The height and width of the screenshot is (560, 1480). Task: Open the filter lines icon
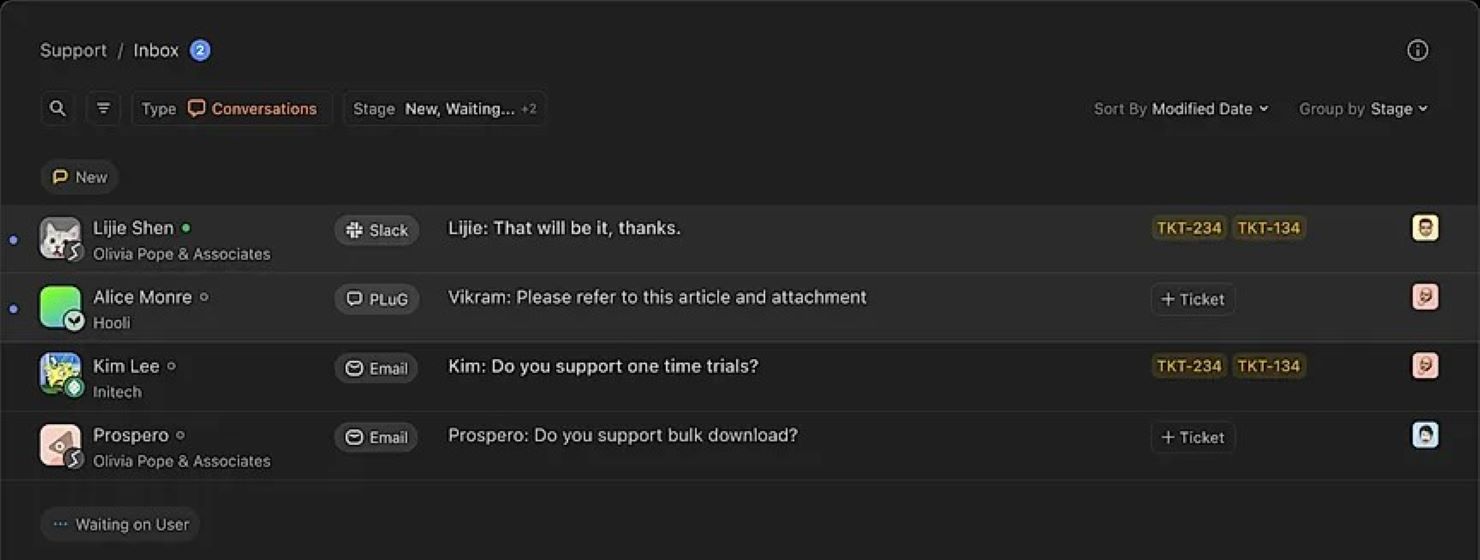(103, 109)
